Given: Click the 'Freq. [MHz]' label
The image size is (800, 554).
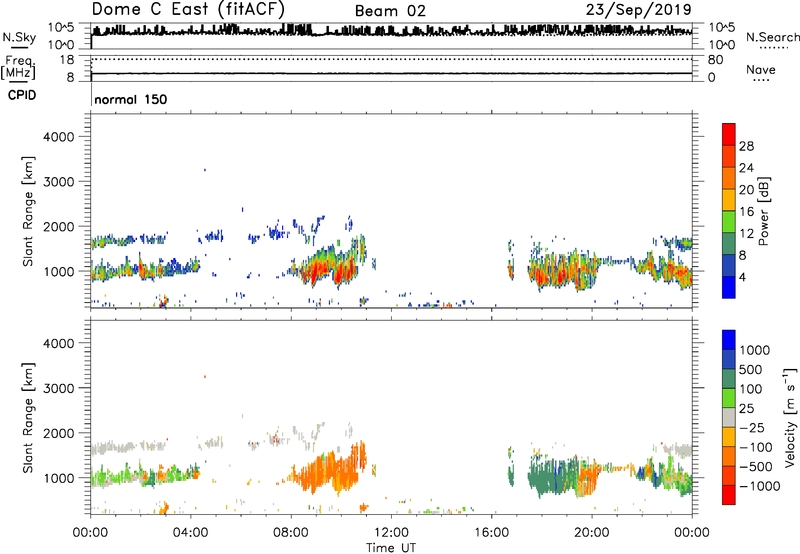Looking at the screenshot, I should pyautogui.click(x=18, y=67).
